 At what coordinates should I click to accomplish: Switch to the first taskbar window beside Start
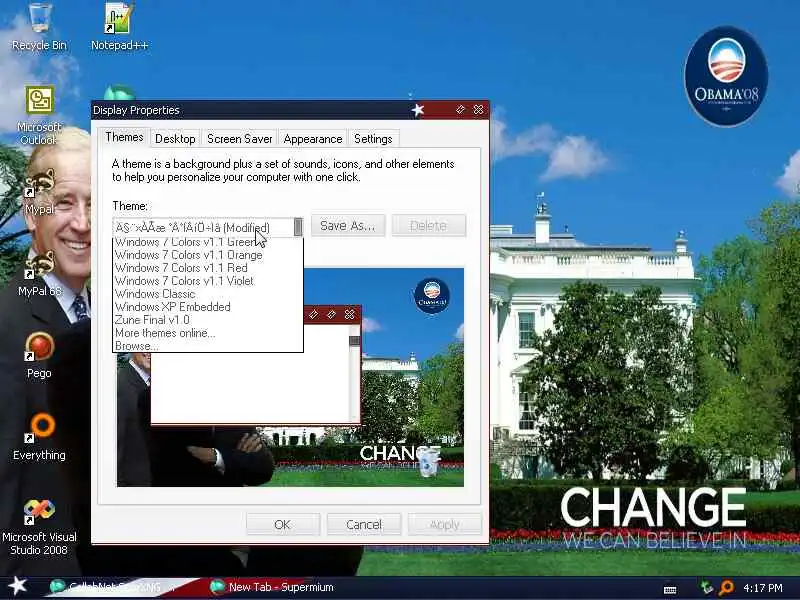click(x=113, y=587)
